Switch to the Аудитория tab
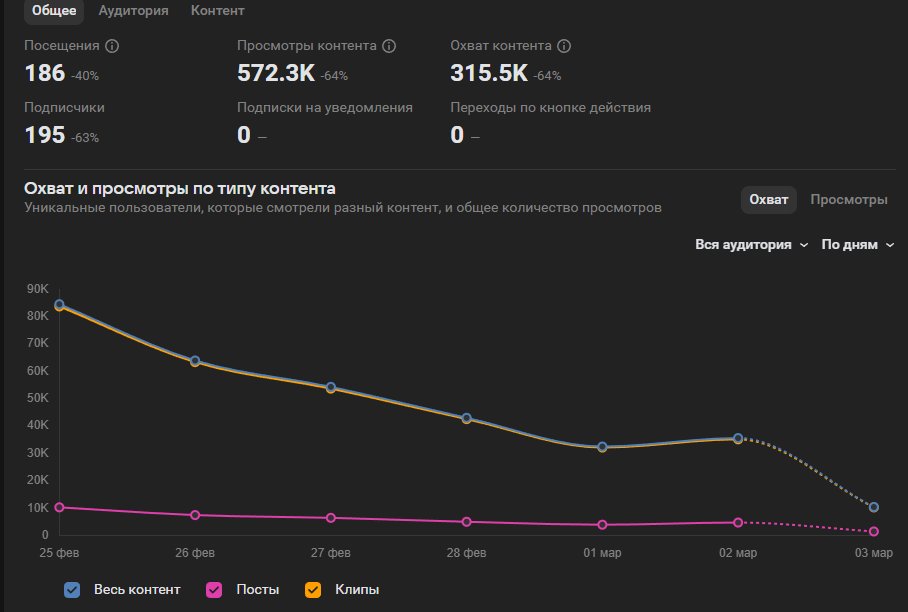The image size is (908, 612). [133, 11]
